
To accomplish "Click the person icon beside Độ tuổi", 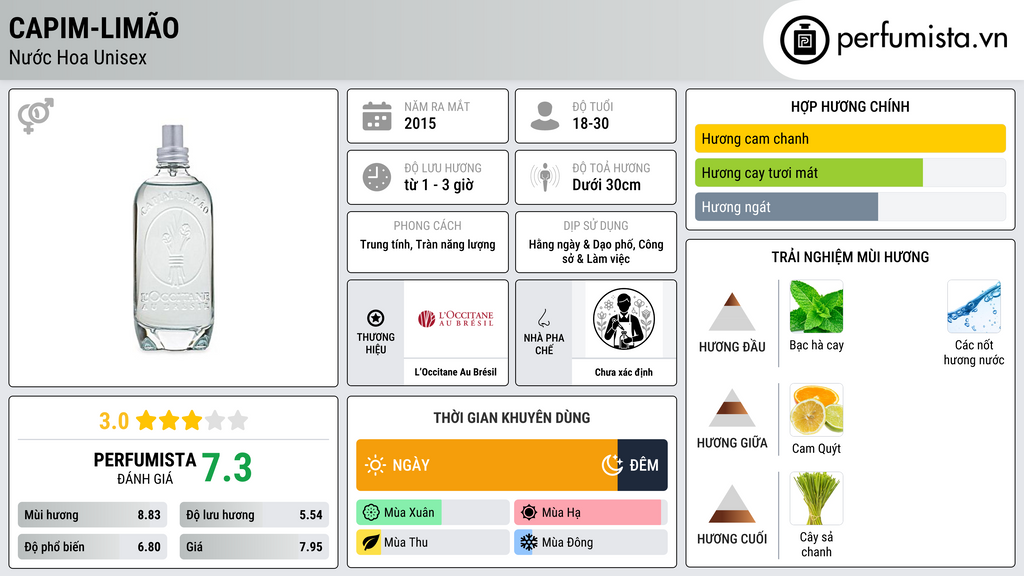I will 545,116.
